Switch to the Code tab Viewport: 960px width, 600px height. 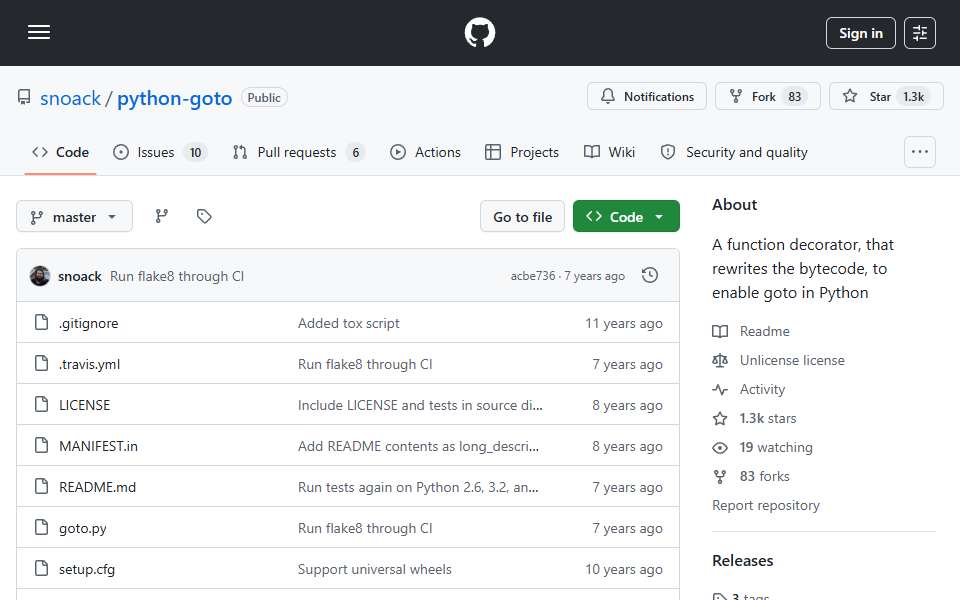[61, 152]
